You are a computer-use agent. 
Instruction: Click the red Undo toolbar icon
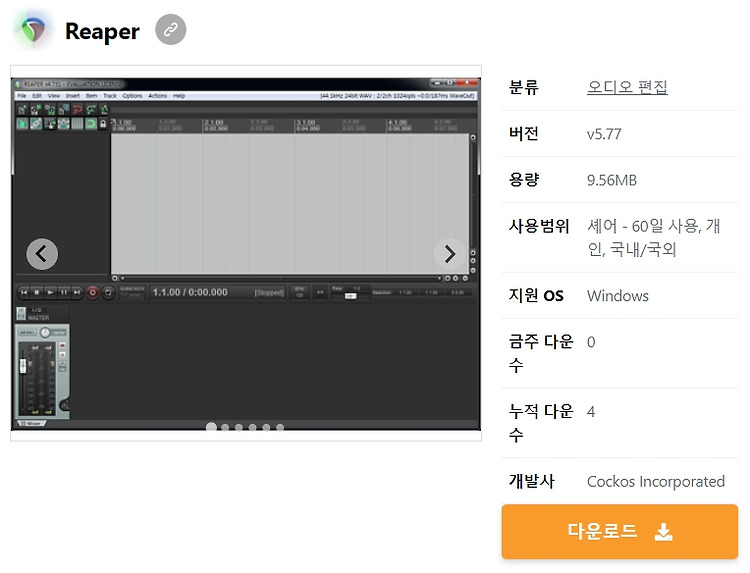tap(77, 110)
